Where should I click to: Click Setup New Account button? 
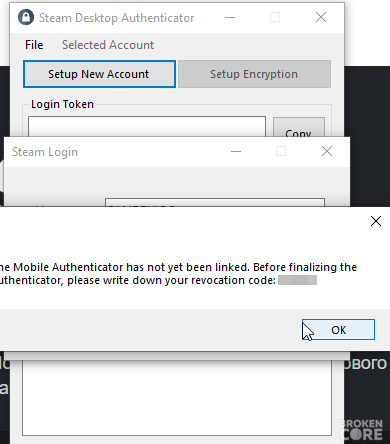99,74
